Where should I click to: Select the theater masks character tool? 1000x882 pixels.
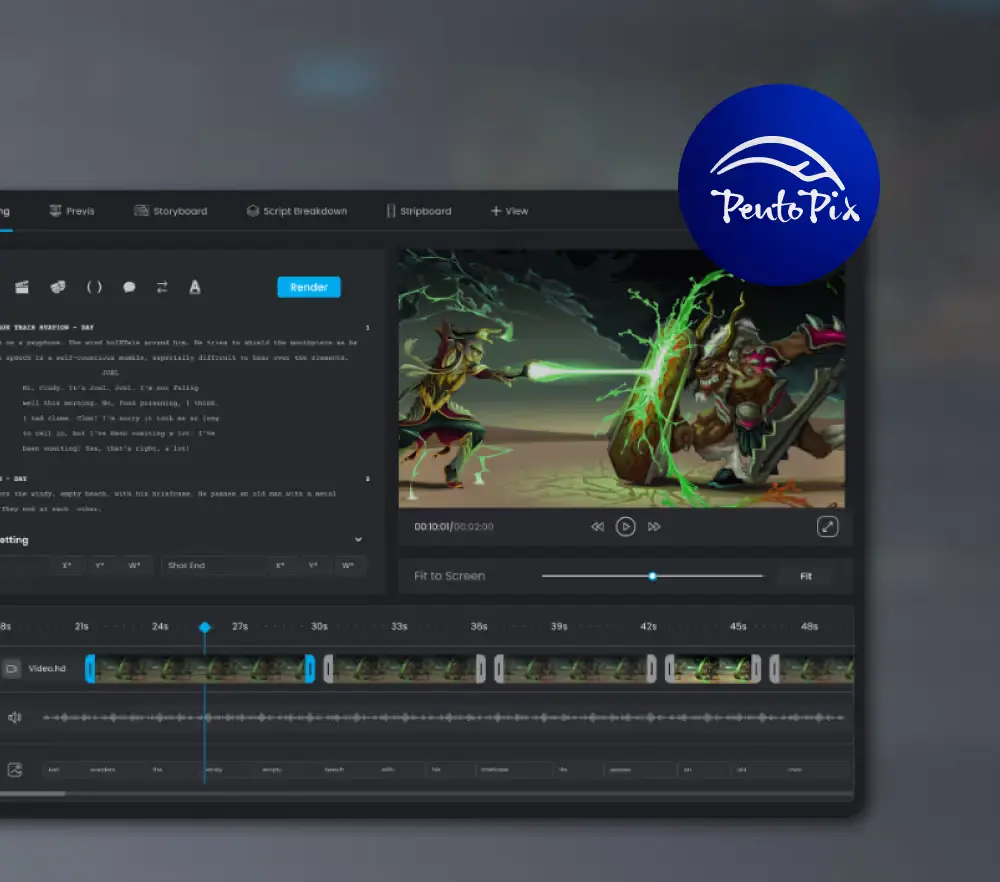click(58, 287)
